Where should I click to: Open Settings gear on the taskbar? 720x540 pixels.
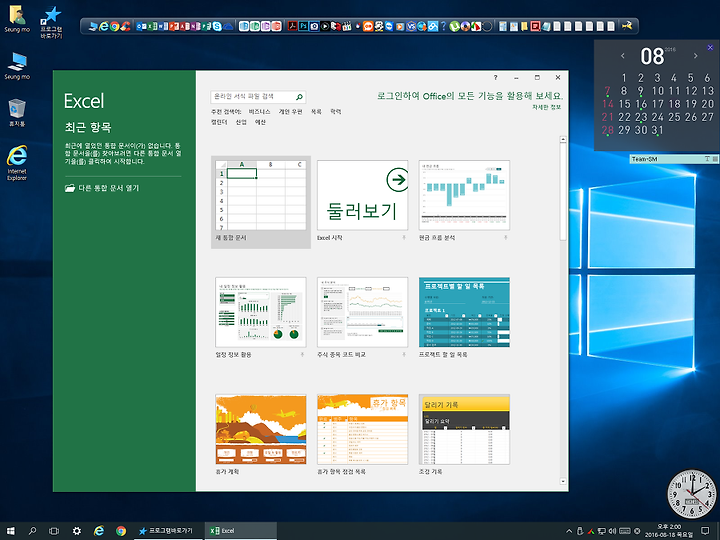(x=77, y=531)
